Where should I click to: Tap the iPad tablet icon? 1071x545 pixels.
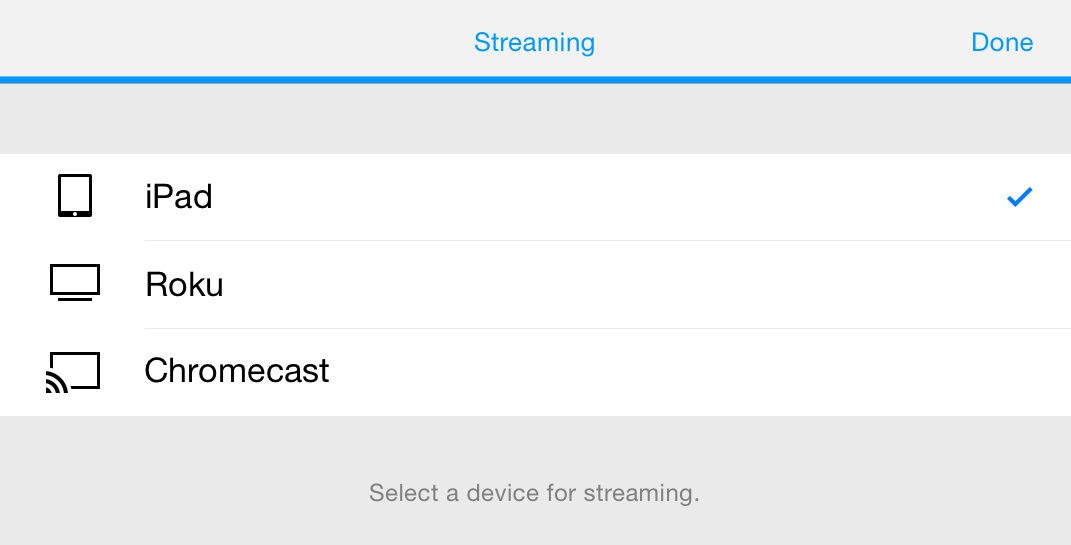click(x=74, y=196)
